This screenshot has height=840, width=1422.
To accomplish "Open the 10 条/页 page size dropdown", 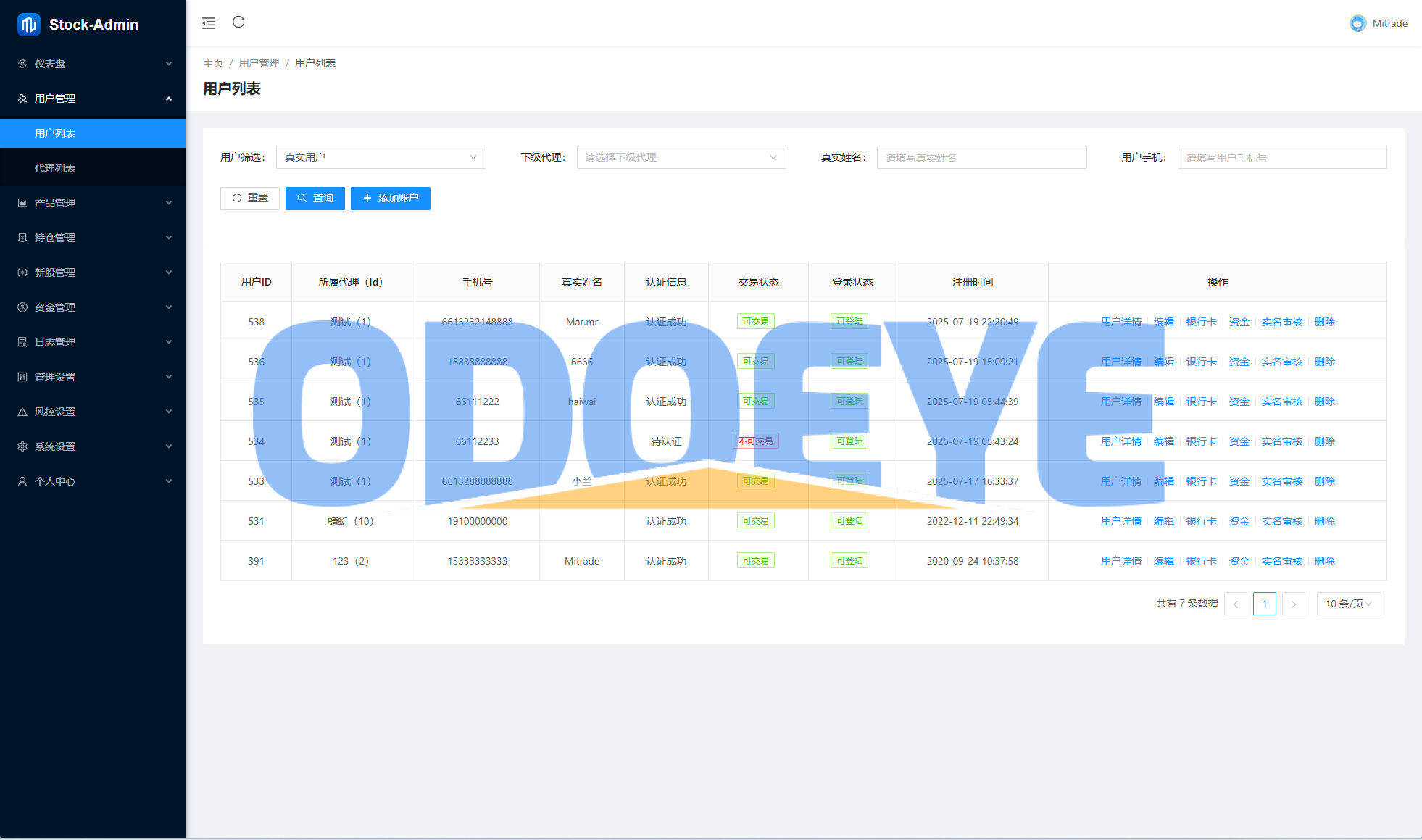I will click(1348, 604).
